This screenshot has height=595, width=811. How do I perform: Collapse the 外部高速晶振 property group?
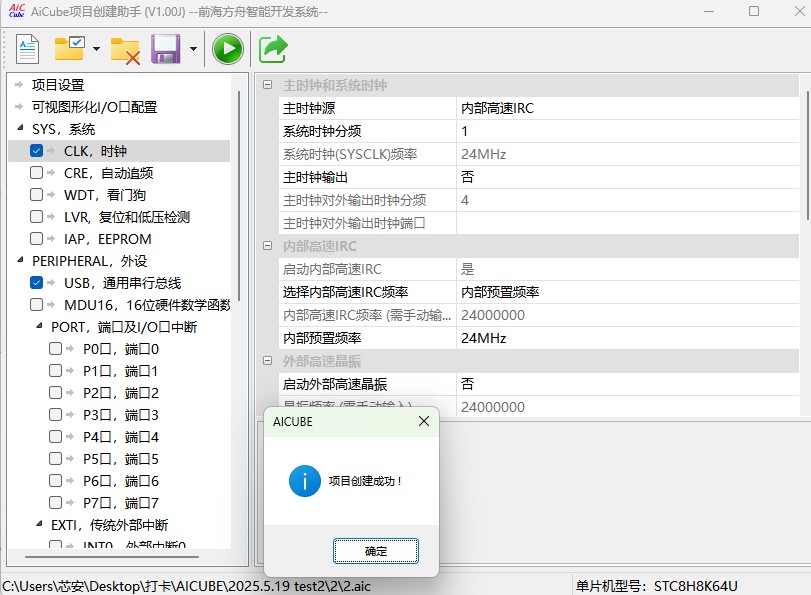(267, 361)
